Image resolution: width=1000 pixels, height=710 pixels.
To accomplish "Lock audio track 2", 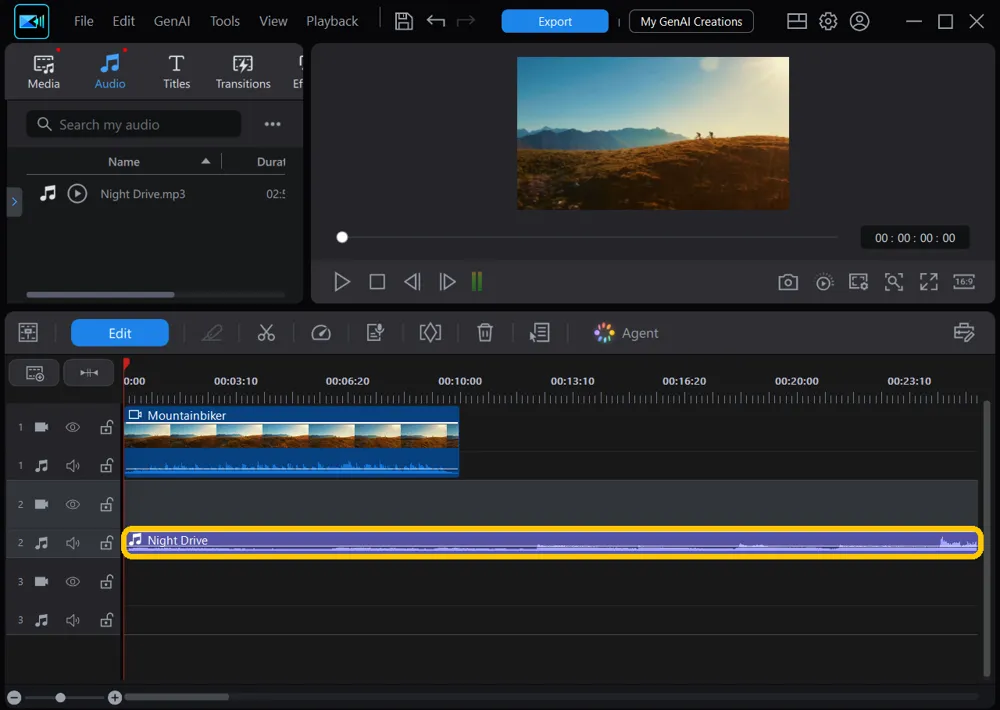I will click(x=106, y=543).
